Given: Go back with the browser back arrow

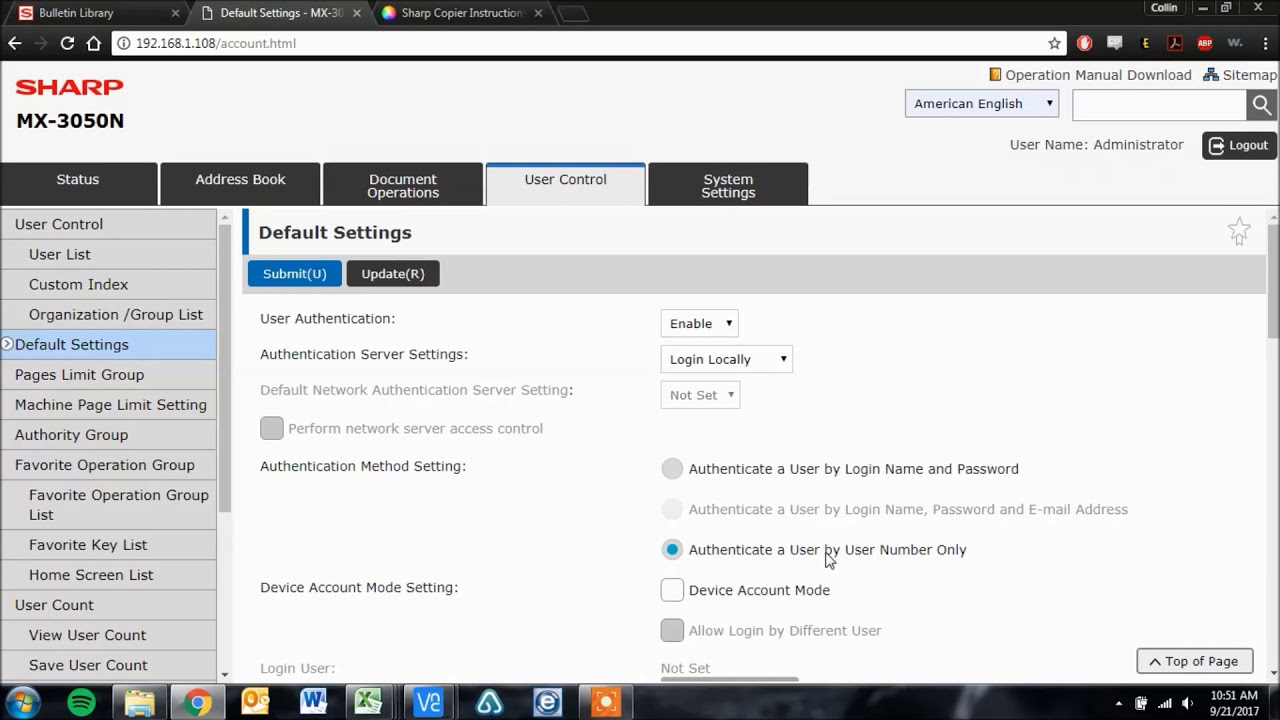Looking at the screenshot, I should coord(14,43).
